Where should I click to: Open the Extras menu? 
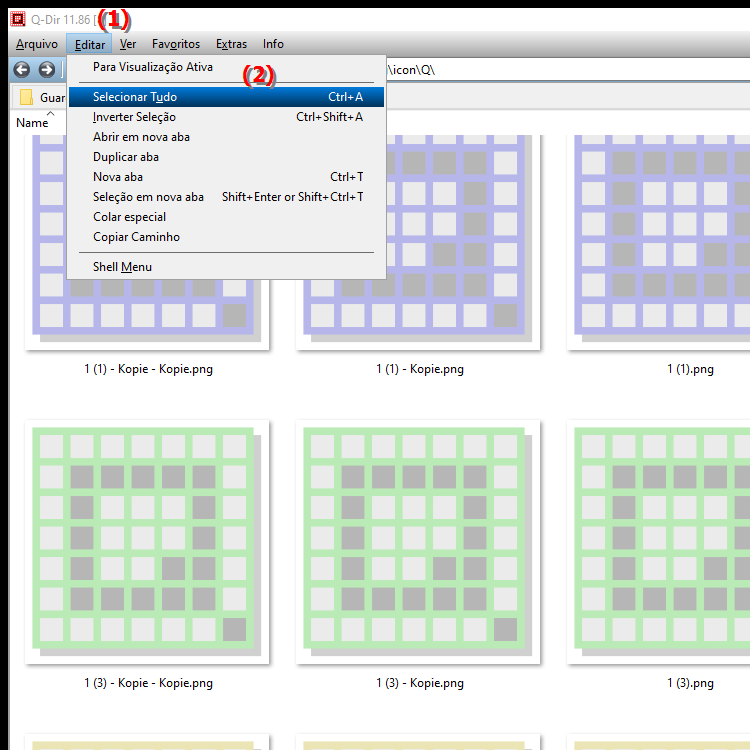tap(231, 44)
